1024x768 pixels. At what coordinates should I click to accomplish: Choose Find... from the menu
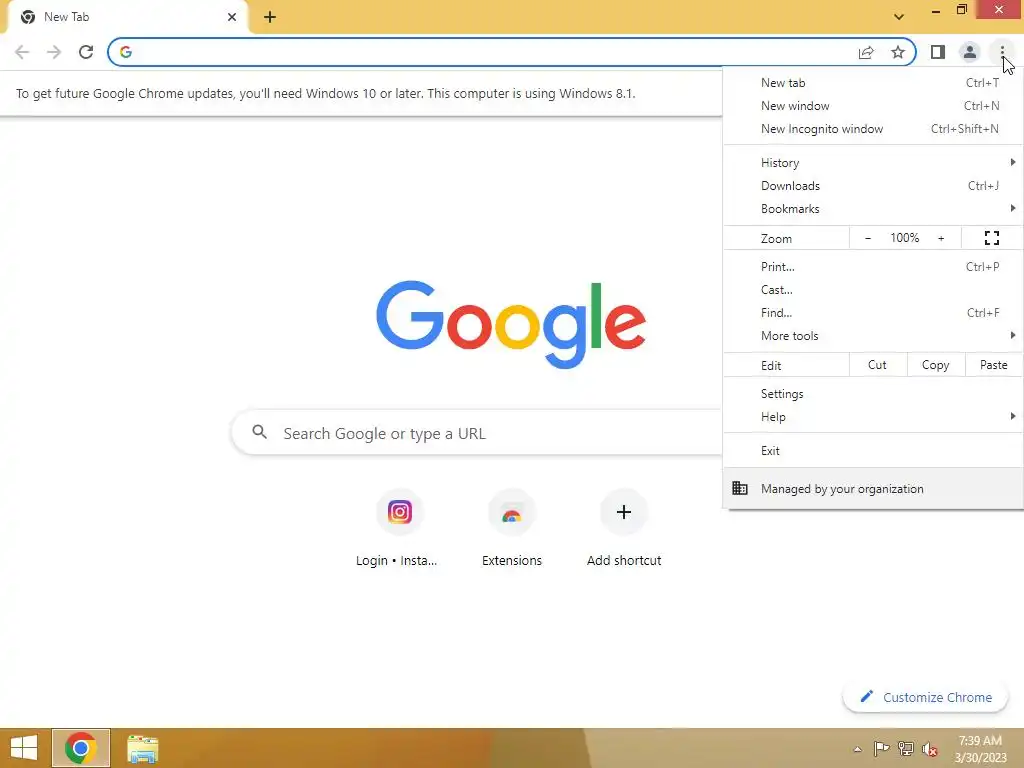tap(873, 312)
